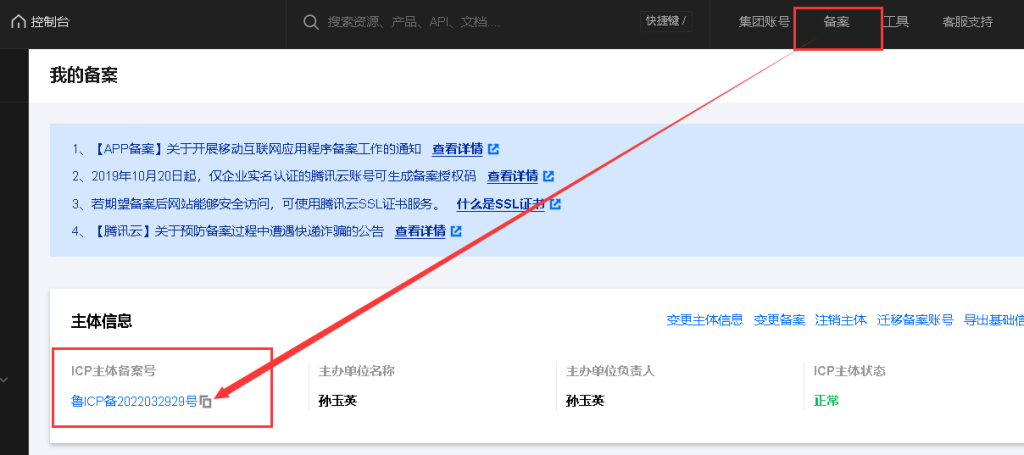Image resolution: width=1024 pixels, height=455 pixels.
Task: Open external link icon beside APP备案 notice
Action: [493, 150]
